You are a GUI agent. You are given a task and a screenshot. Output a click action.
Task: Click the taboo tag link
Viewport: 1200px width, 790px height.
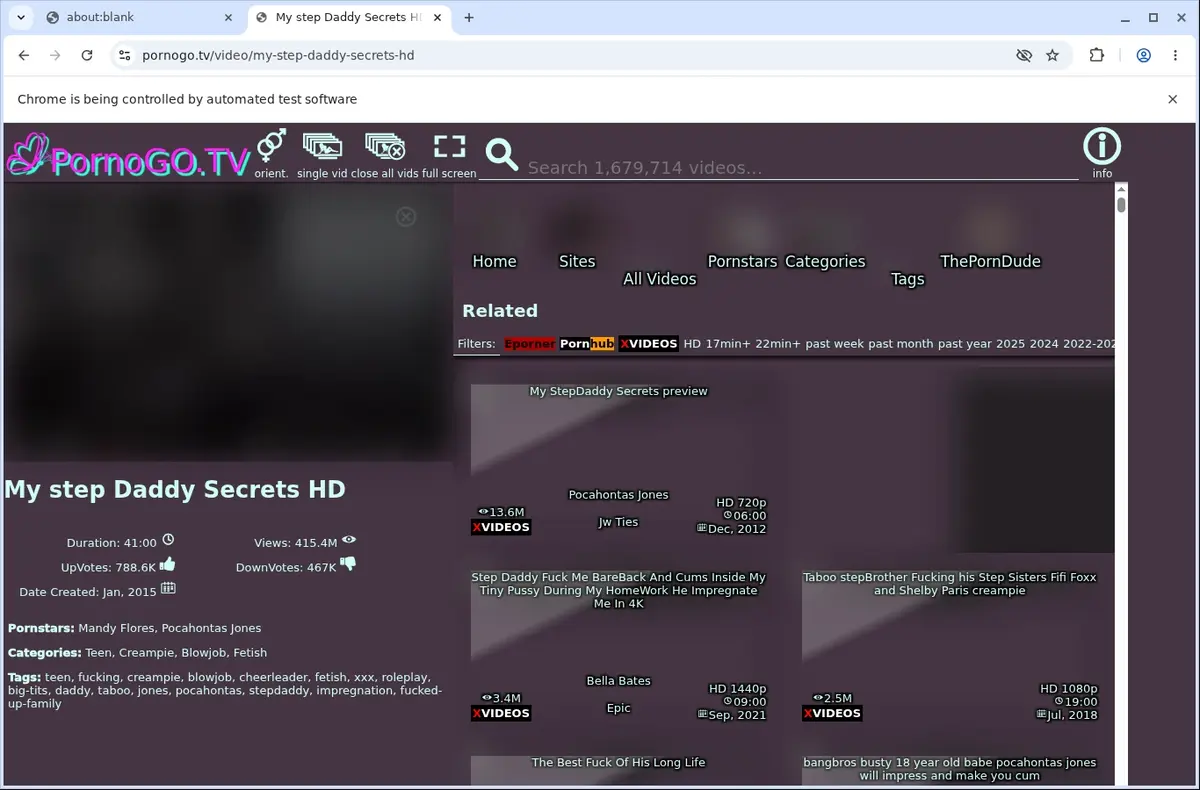coord(114,690)
